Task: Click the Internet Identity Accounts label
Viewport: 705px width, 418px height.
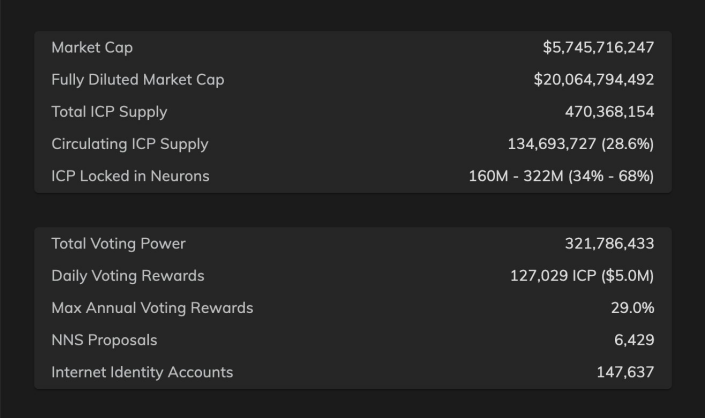Action: (142, 372)
